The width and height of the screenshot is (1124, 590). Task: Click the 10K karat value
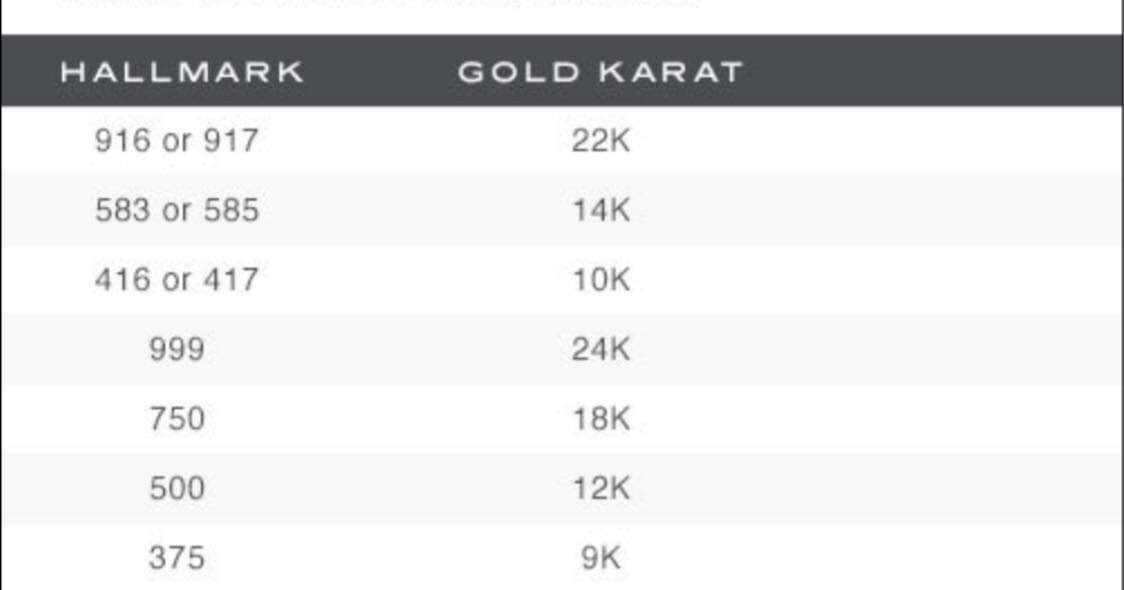point(601,280)
